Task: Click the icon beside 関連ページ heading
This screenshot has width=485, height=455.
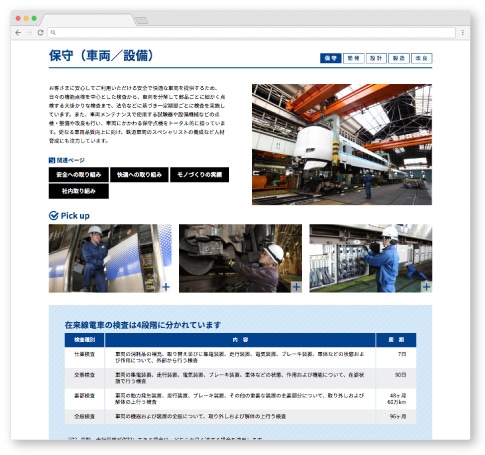Action: (x=52, y=160)
